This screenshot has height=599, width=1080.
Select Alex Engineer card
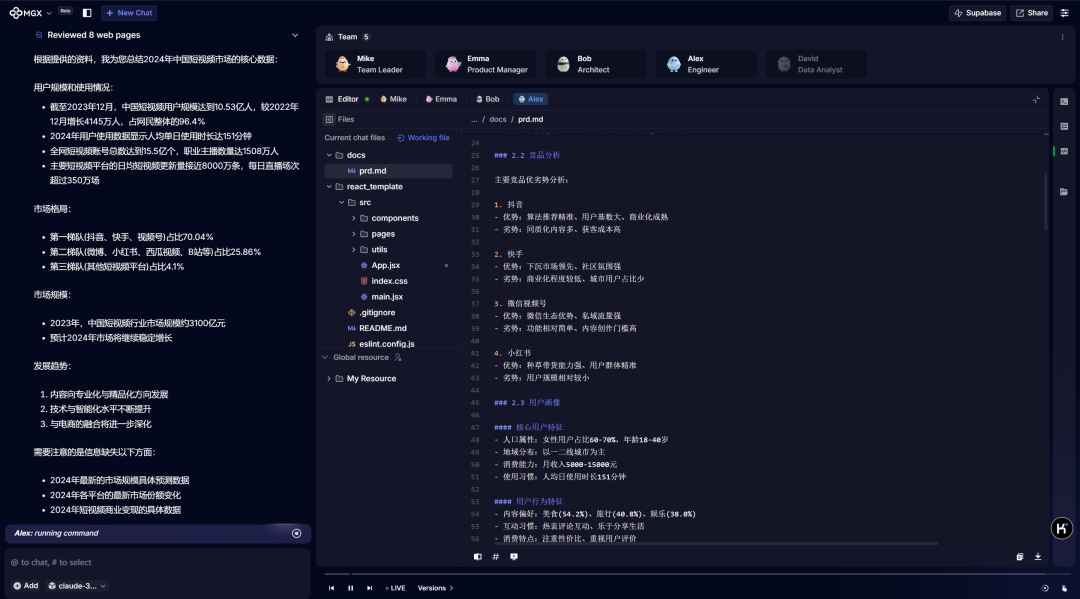(x=706, y=64)
